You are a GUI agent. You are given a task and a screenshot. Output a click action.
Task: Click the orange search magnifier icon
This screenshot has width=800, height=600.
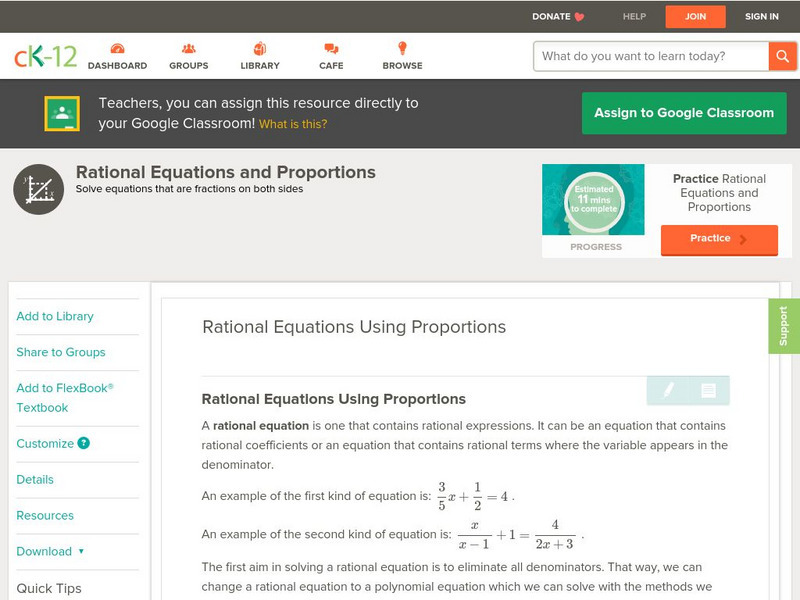(782, 56)
